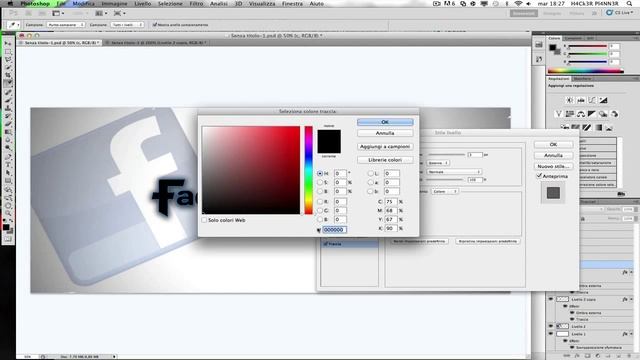640x360 pixels.
Task: Hide the Livello 2 layer
Action: (x=551, y=326)
